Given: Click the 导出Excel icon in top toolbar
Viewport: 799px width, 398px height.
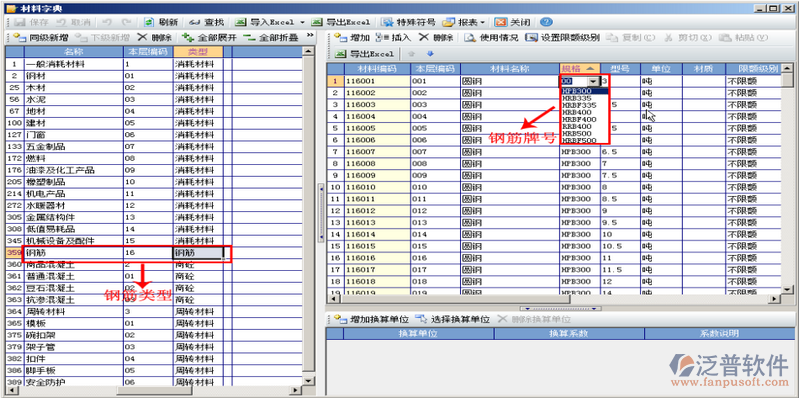Looking at the screenshot, I should [x=316, y=22].
